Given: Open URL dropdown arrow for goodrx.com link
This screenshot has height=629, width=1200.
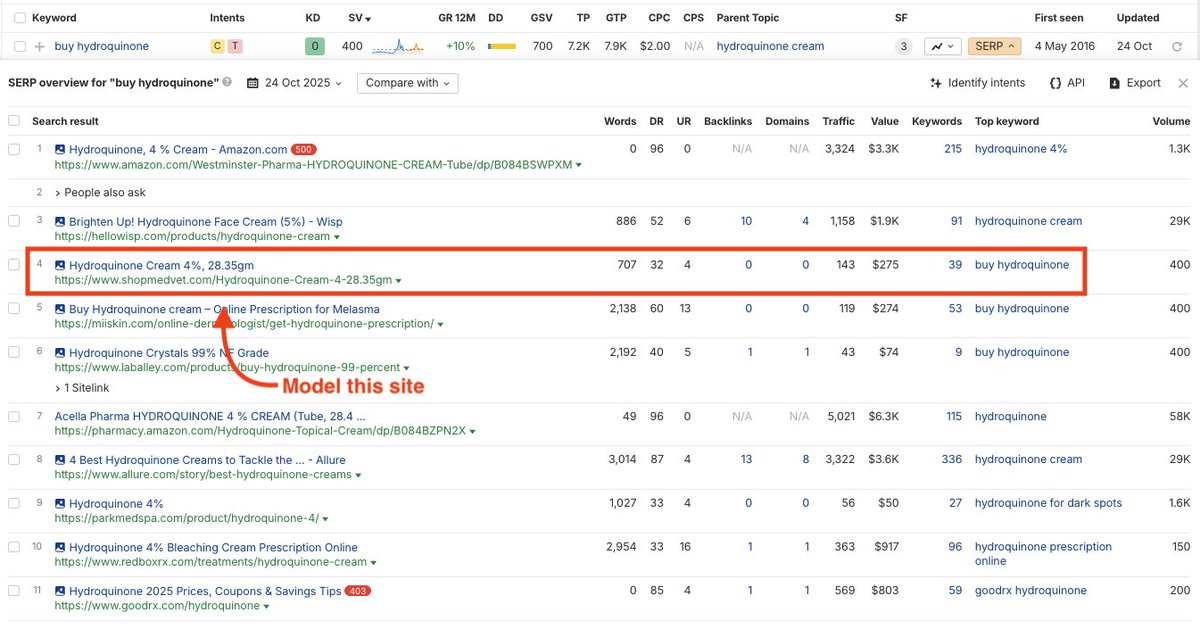Looking at the screenshot, I should point(267,606).
